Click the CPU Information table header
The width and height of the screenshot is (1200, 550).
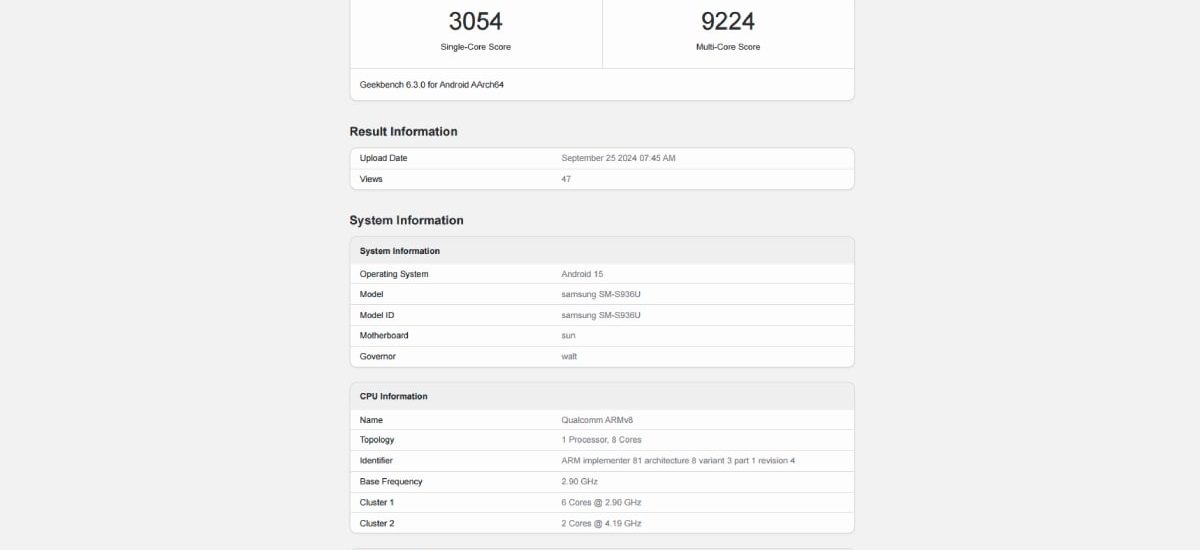[393, 396]
